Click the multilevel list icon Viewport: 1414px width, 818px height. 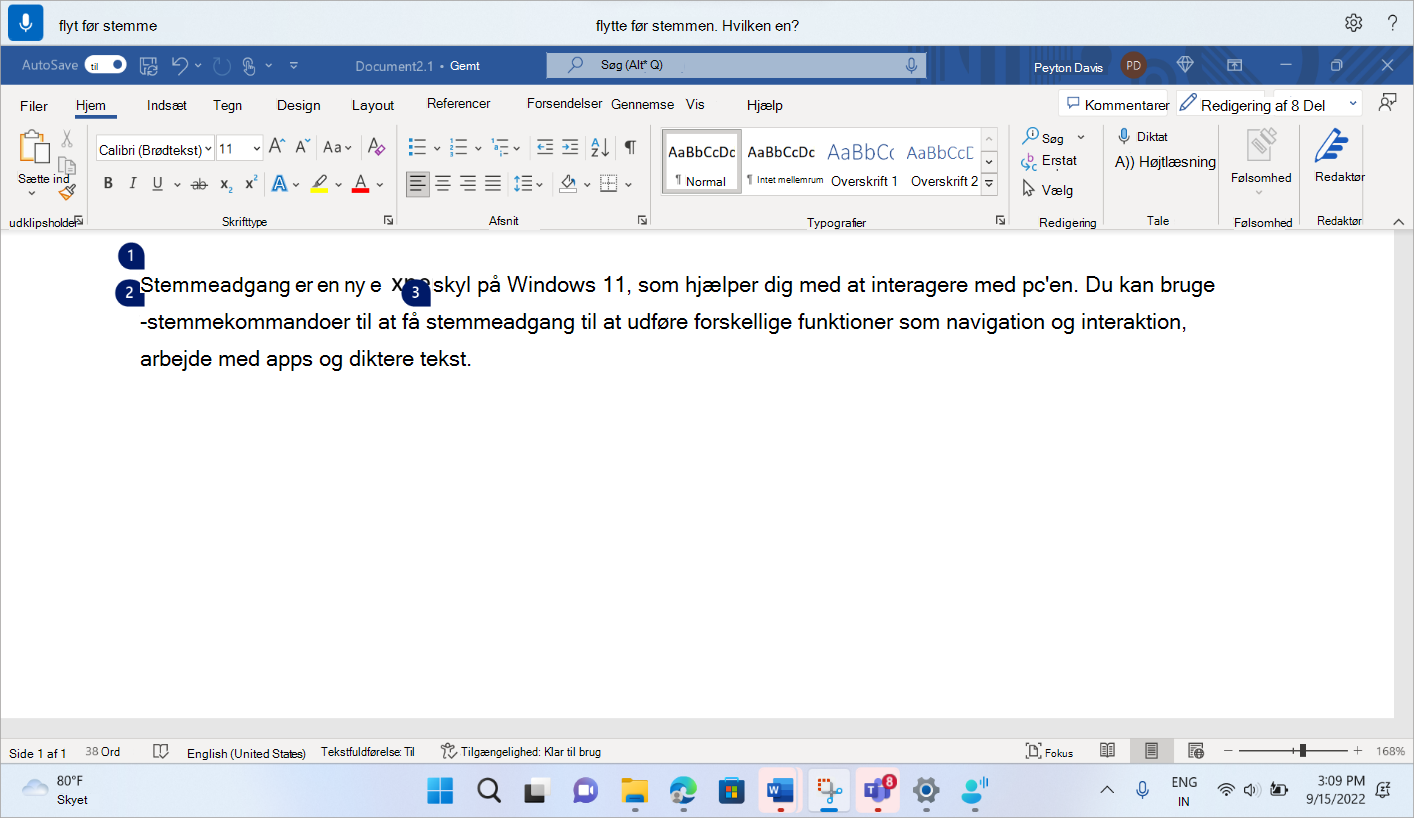tap(501, 147)
